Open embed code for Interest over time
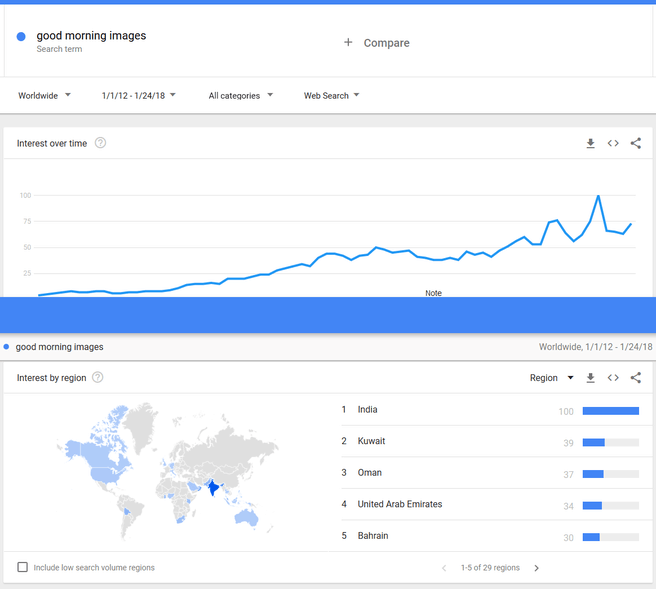 point(613,144)
